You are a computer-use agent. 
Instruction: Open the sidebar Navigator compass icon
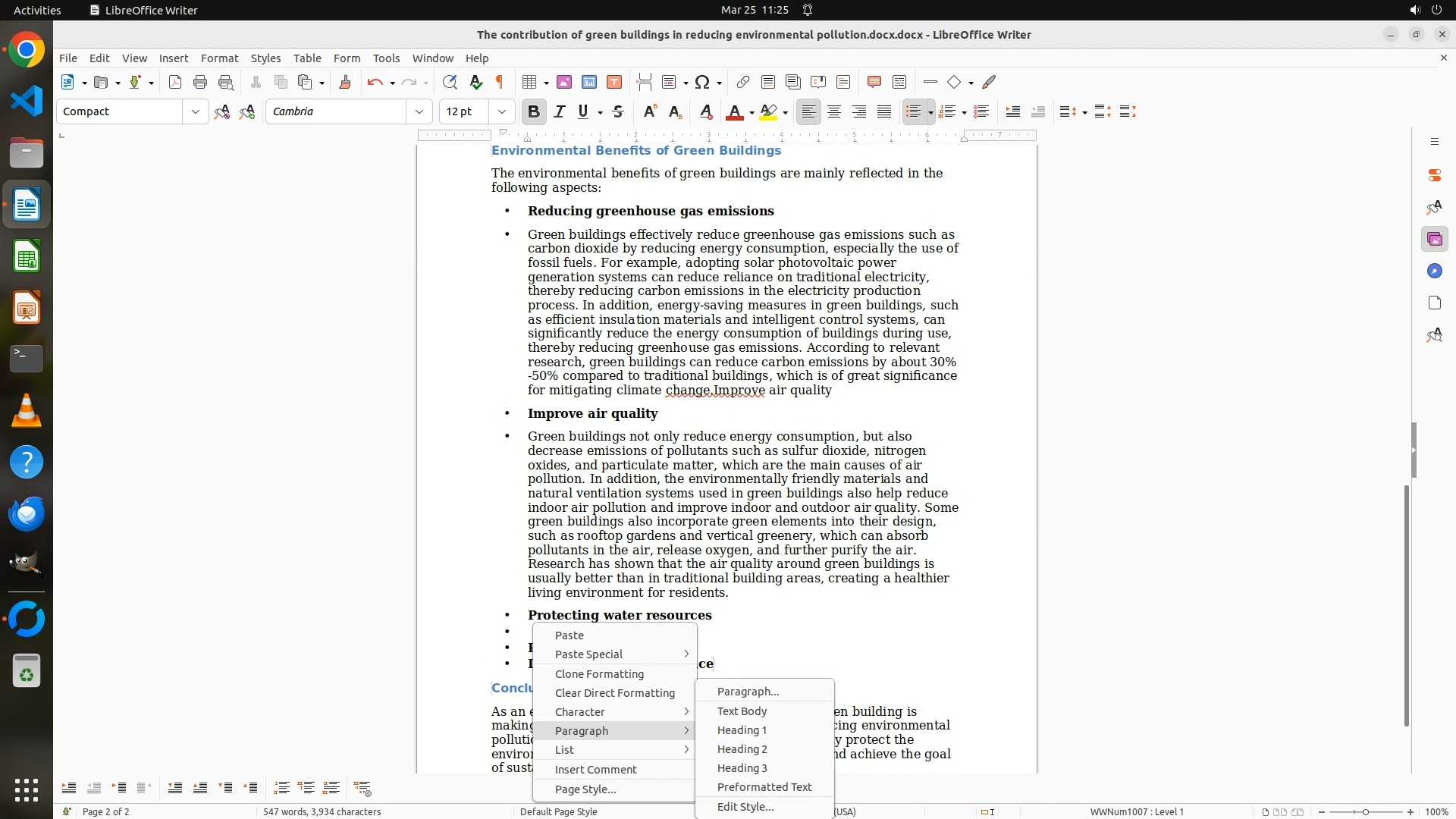1434,271
